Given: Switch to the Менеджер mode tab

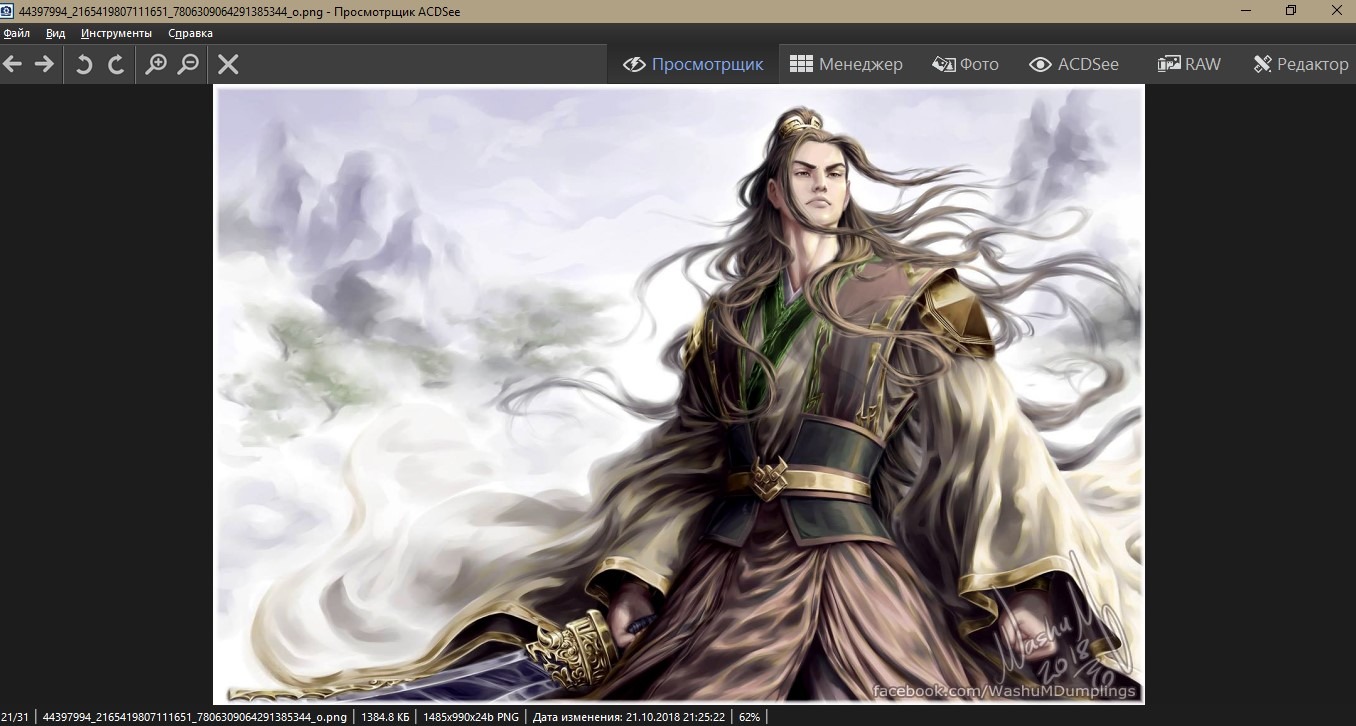Looking at the screenshot, I should 846,64.
